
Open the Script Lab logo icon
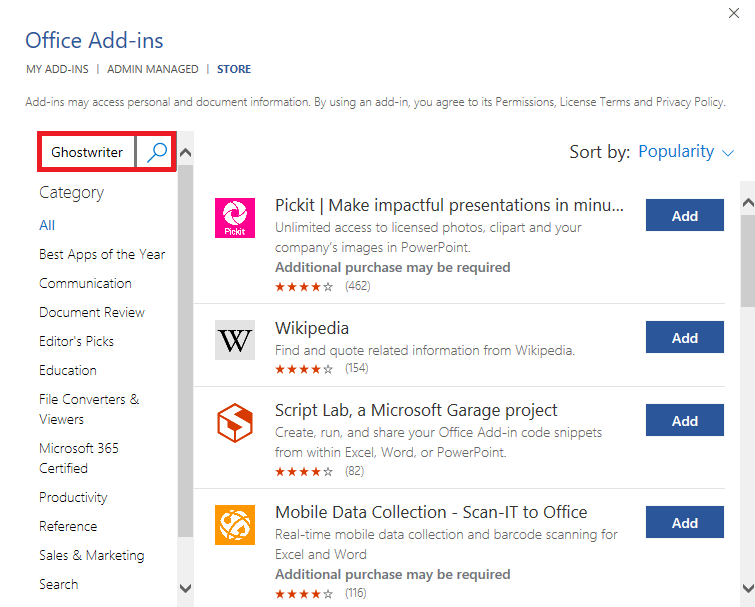tap(235, 423)
